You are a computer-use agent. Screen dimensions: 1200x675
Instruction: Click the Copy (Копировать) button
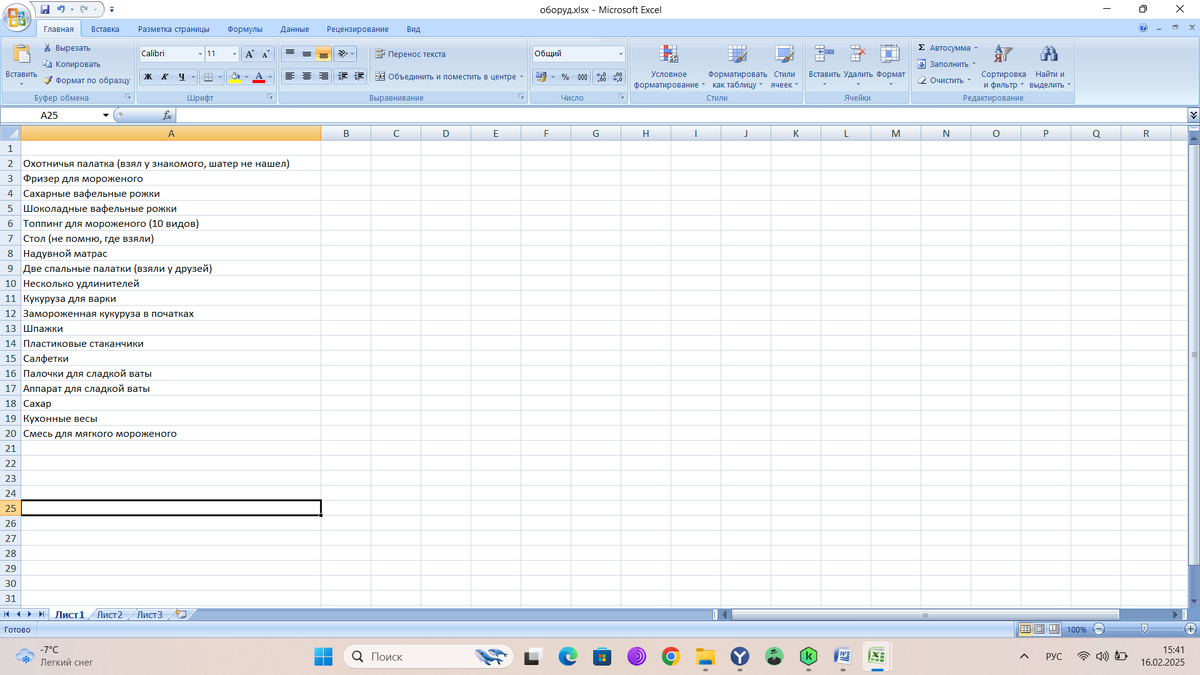[x=71, y=64]
